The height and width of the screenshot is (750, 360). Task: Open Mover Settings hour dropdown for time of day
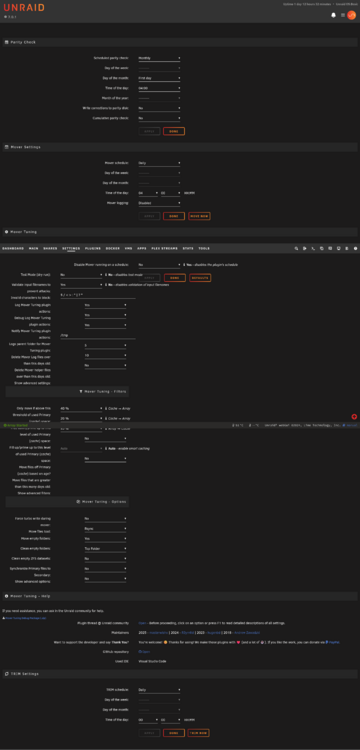(148, 193)
